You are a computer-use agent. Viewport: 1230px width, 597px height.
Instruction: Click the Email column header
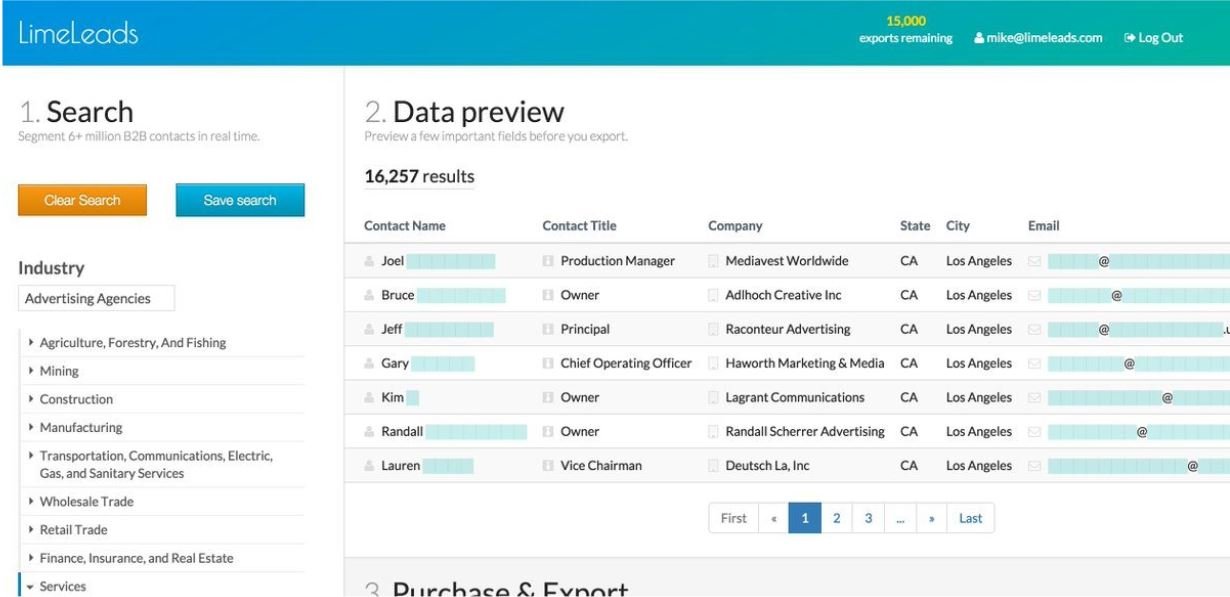[1044, 226]
